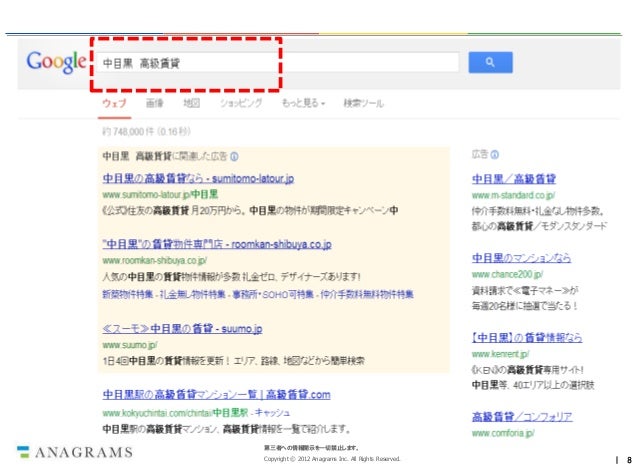Switch to the 地図 tab
The height and width of the screenshot is (467, 638).
[192, 103]
